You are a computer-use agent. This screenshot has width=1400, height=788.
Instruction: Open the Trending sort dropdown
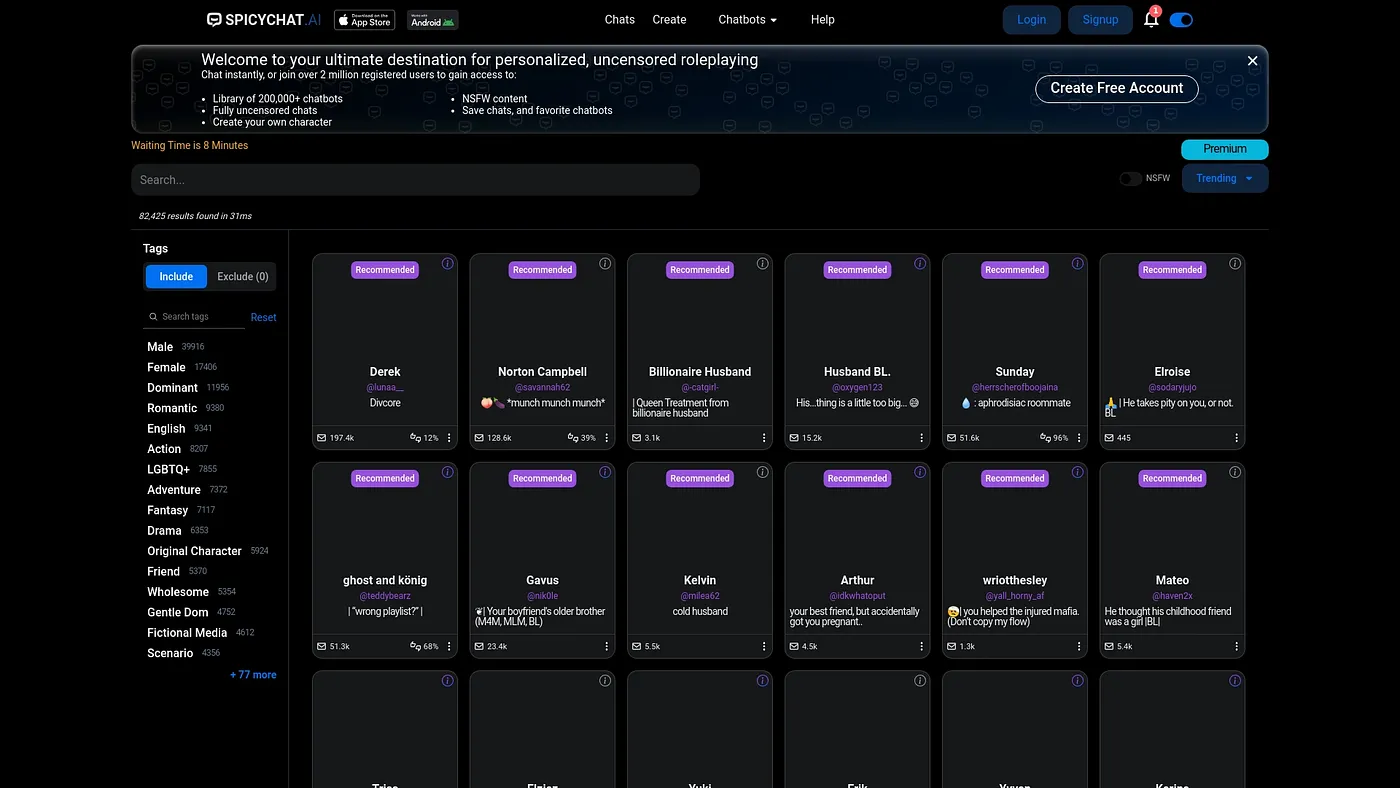tap(1225, 178)
